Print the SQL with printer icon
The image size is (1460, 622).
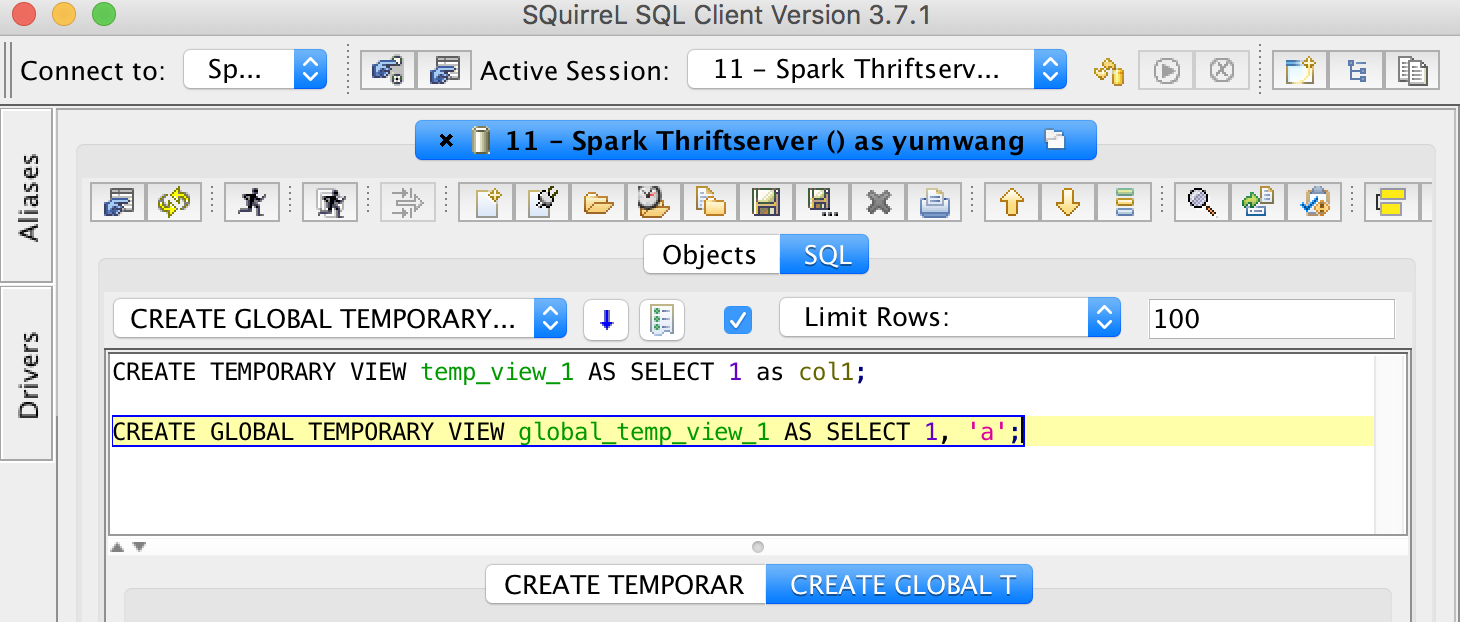coord(934,202)
